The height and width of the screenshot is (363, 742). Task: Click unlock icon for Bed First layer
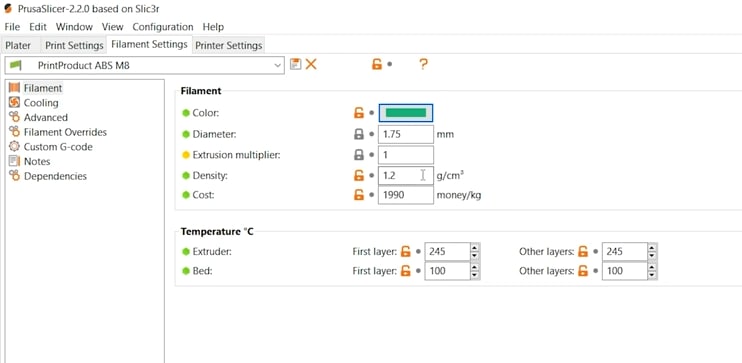pyautogui.click(x=406, y=271)
